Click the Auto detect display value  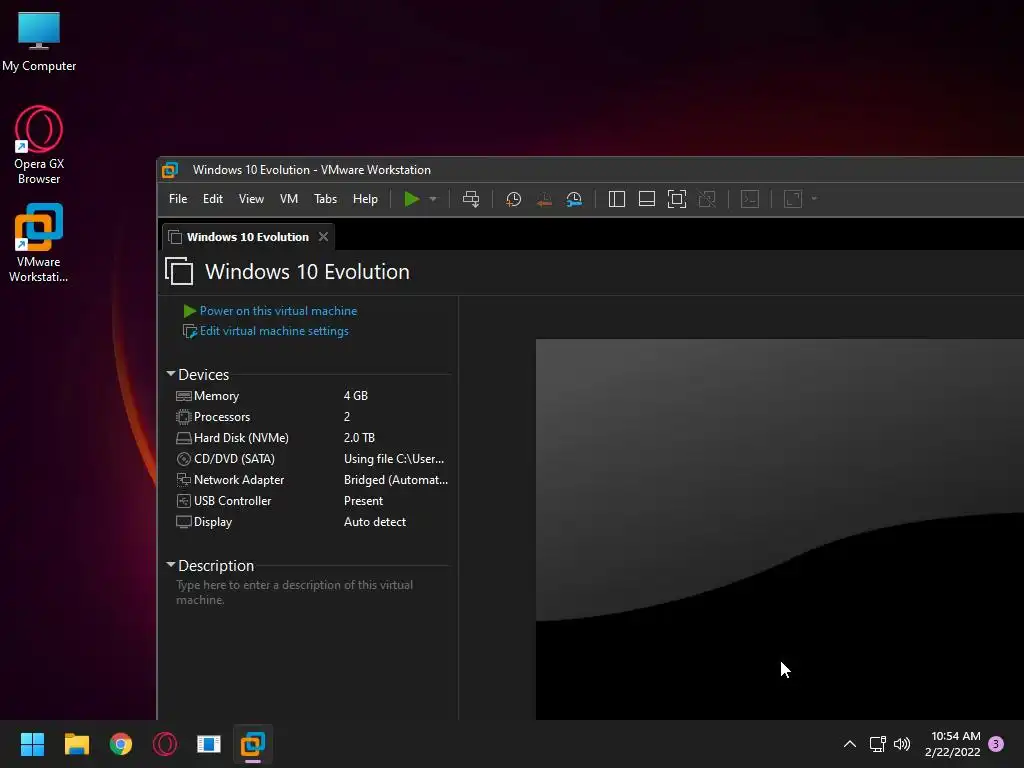click(375, 521)
